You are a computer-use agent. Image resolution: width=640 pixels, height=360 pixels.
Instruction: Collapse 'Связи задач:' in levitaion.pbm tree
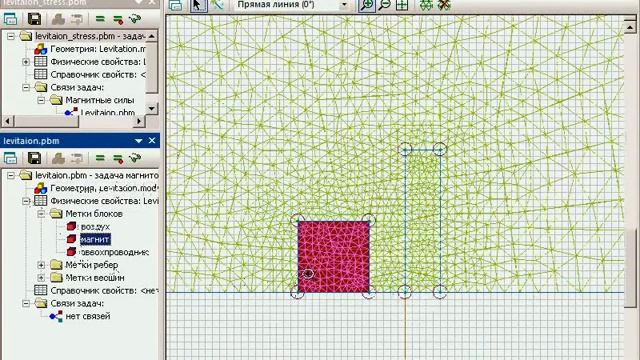[26, 303]
